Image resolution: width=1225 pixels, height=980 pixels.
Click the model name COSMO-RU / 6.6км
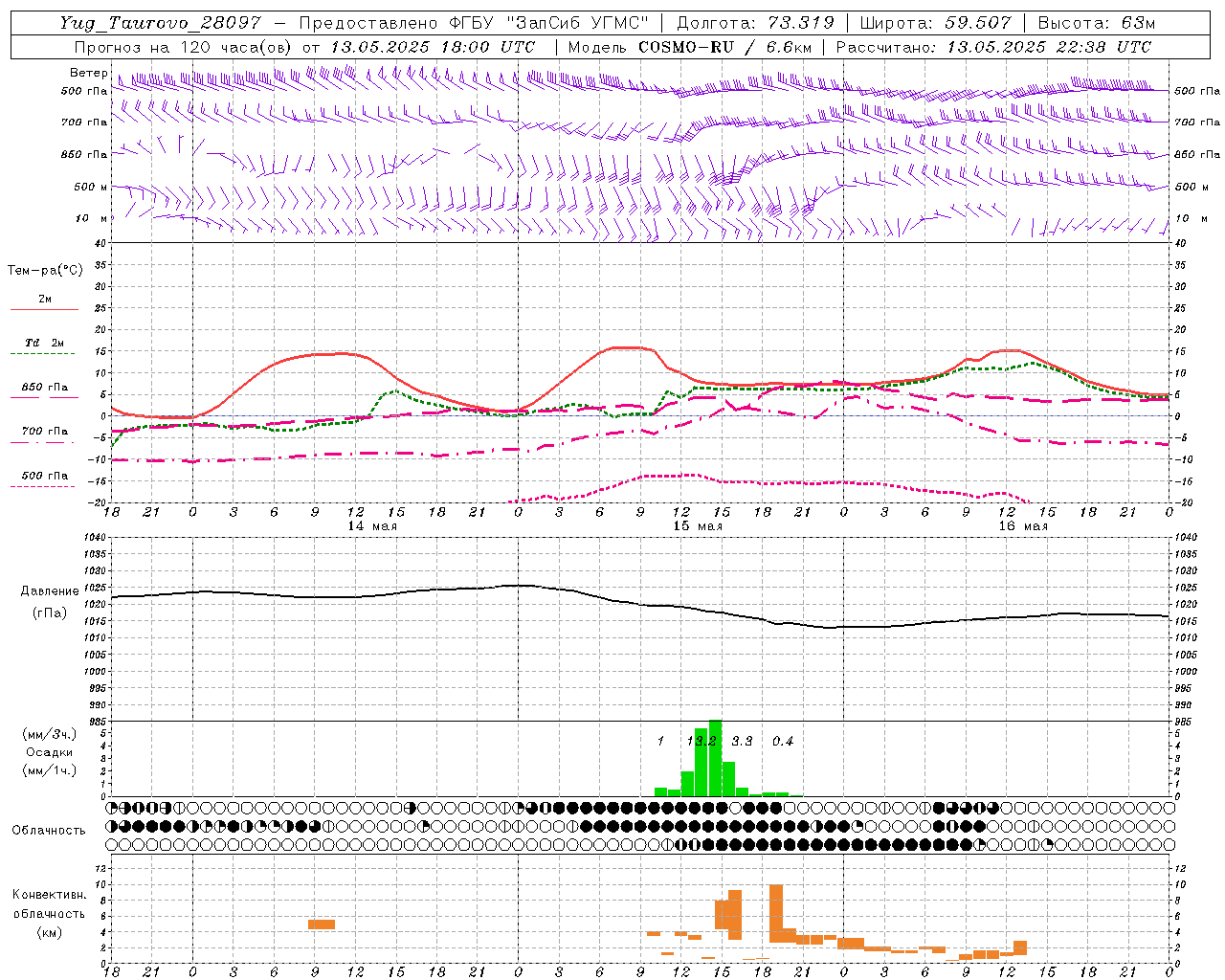[x=725, y=46]
